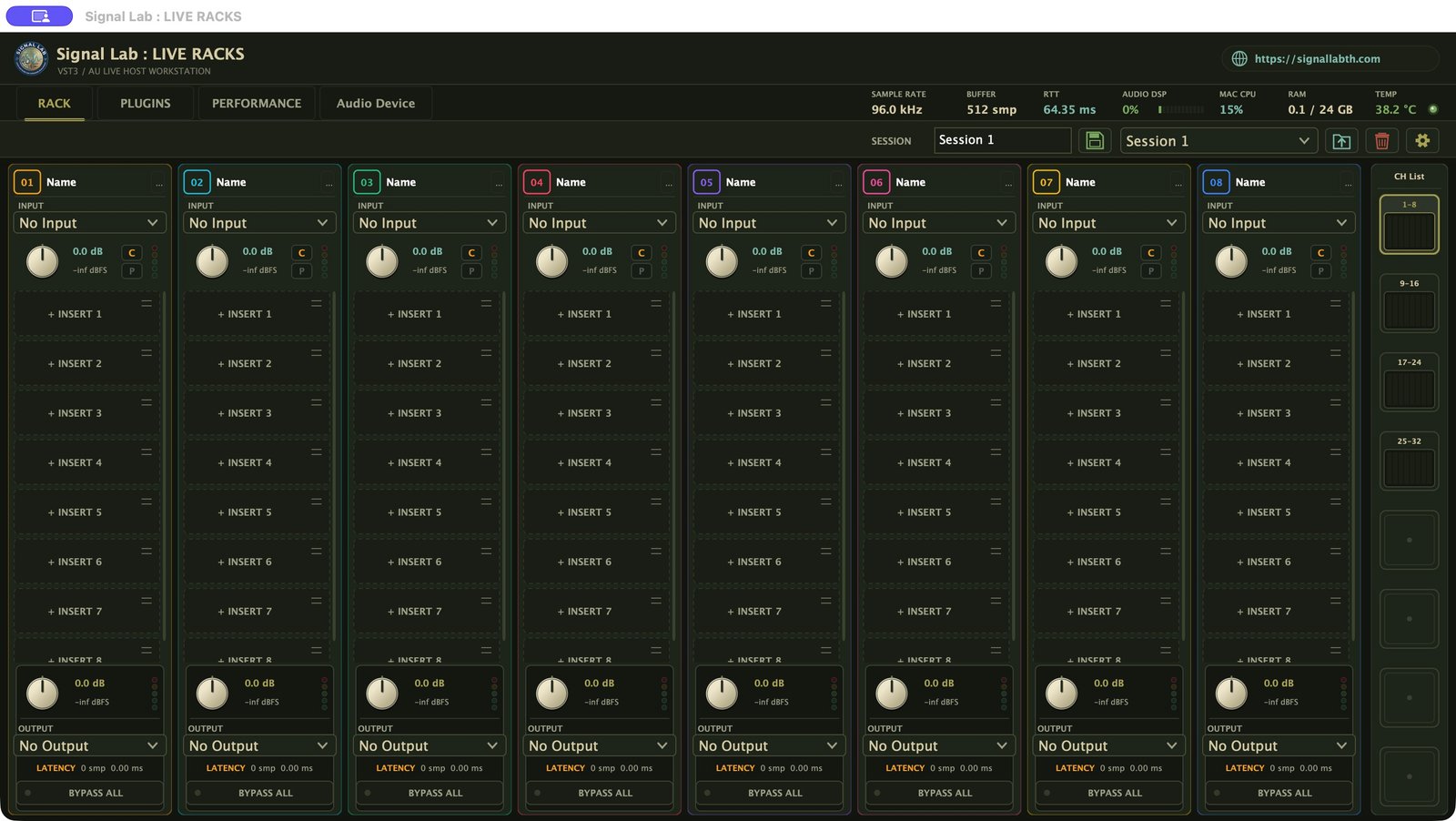Open the Input dropdown on channel 01
1456x821 pixels.
(x=88, y=223)
